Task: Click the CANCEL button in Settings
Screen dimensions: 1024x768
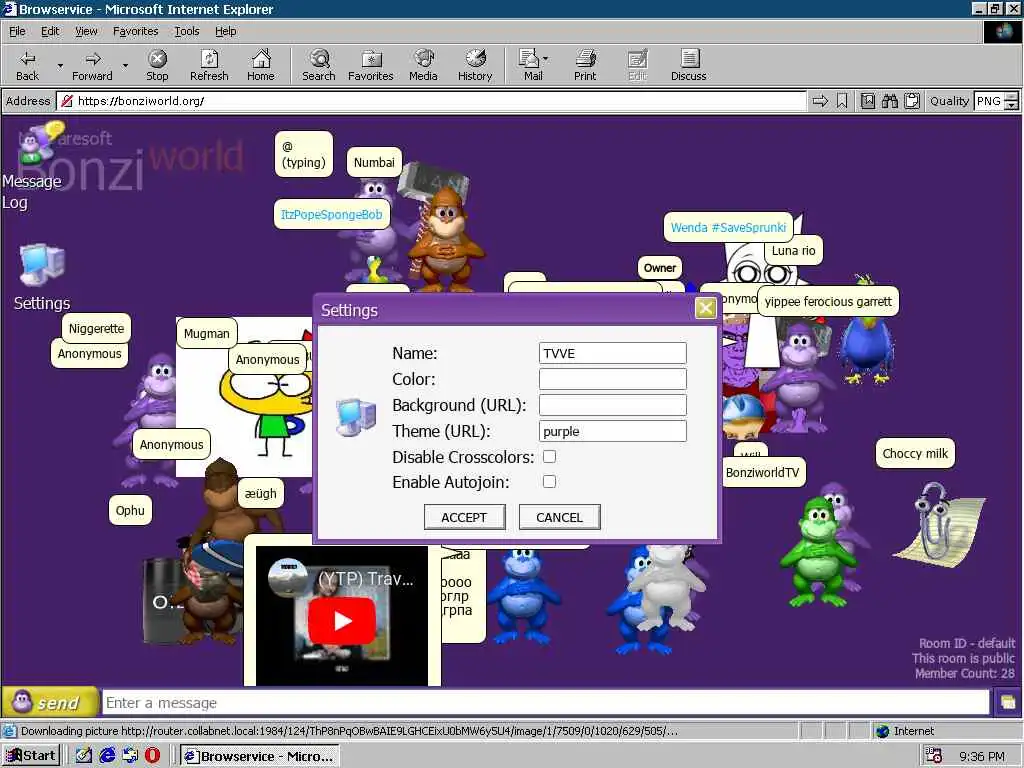Action: (x=560, y=517)
